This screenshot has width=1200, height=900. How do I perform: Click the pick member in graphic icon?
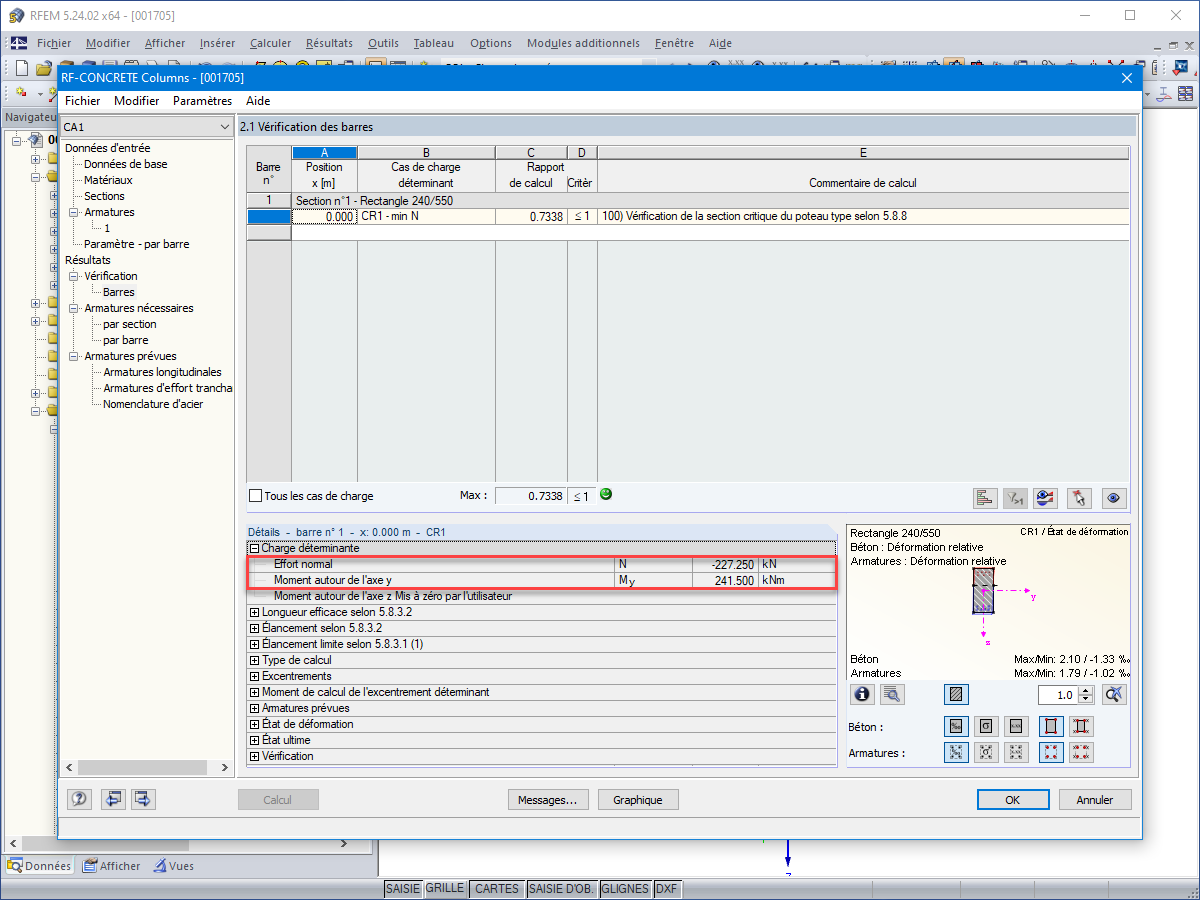pos(1078,497)
